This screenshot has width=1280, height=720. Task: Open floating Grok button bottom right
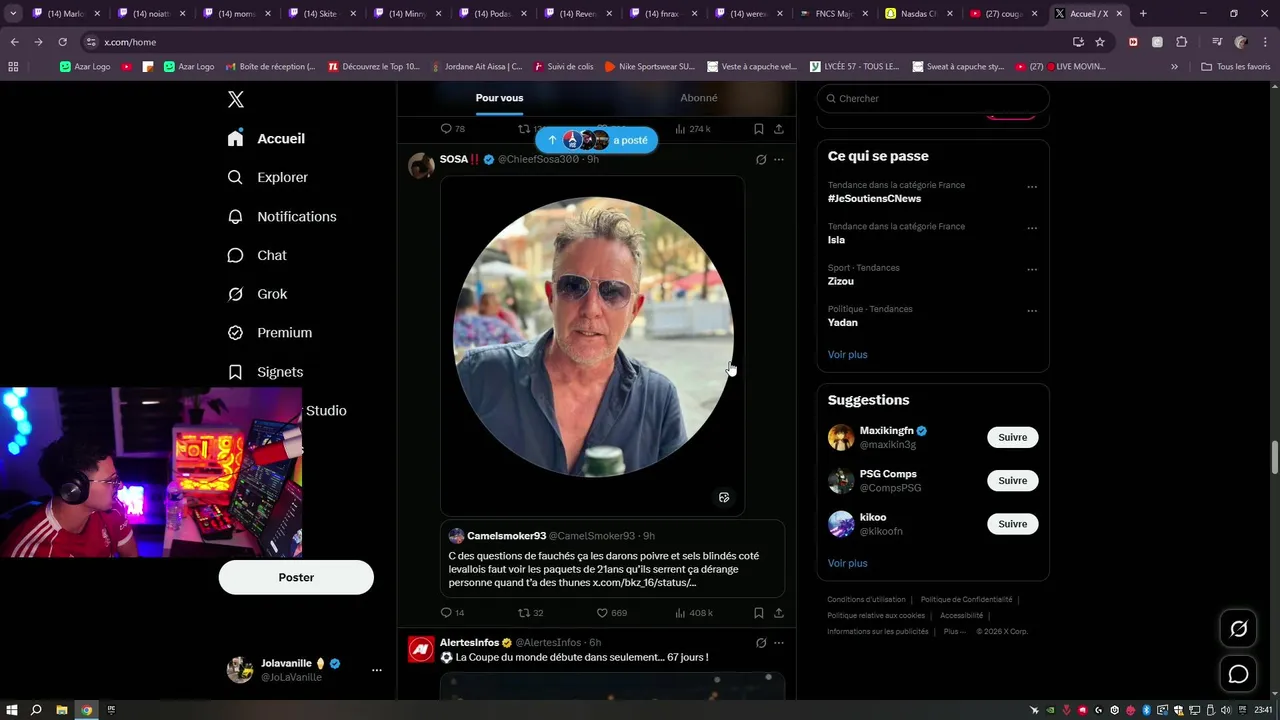tap(1238, 629)
